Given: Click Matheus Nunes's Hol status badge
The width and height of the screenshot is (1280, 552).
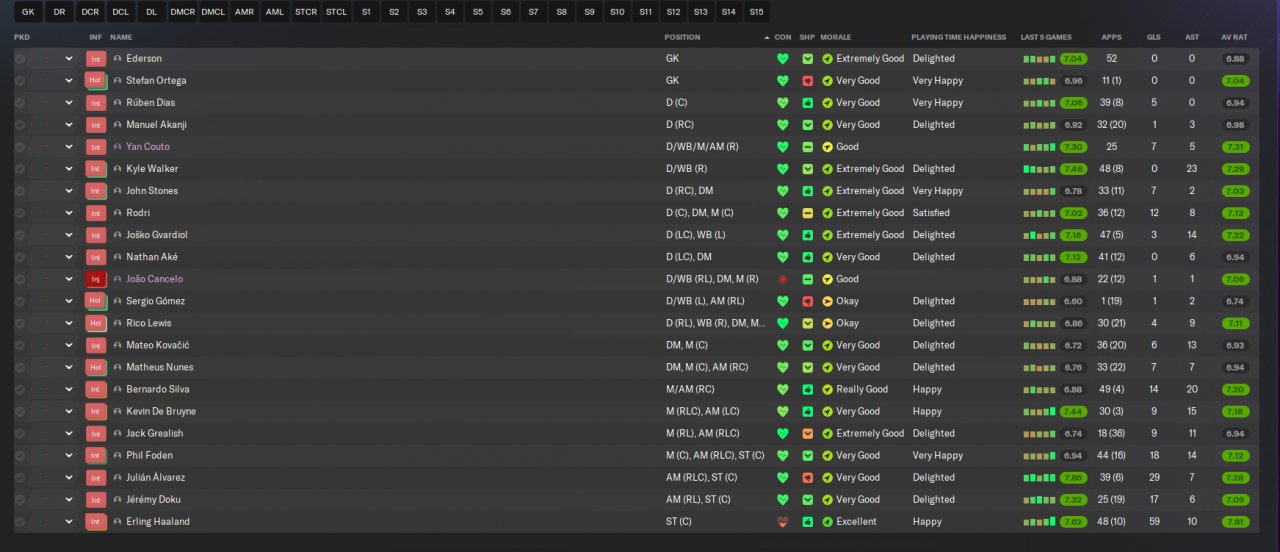Looking at the screenshot, I should pyautogui.click(x=96, y=368).
